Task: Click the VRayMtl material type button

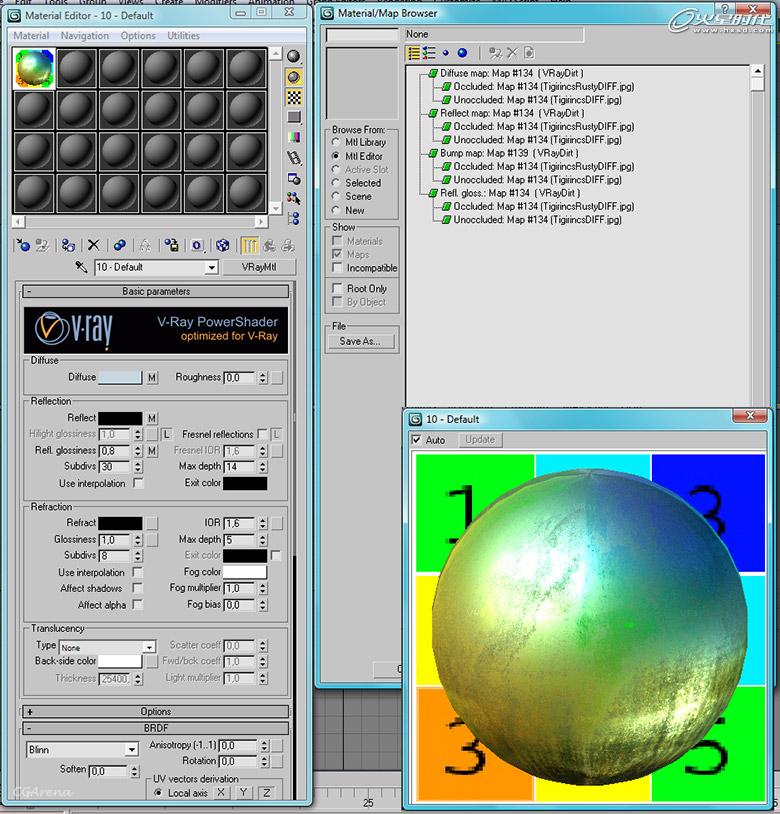Action: click(x=258, y=267)
